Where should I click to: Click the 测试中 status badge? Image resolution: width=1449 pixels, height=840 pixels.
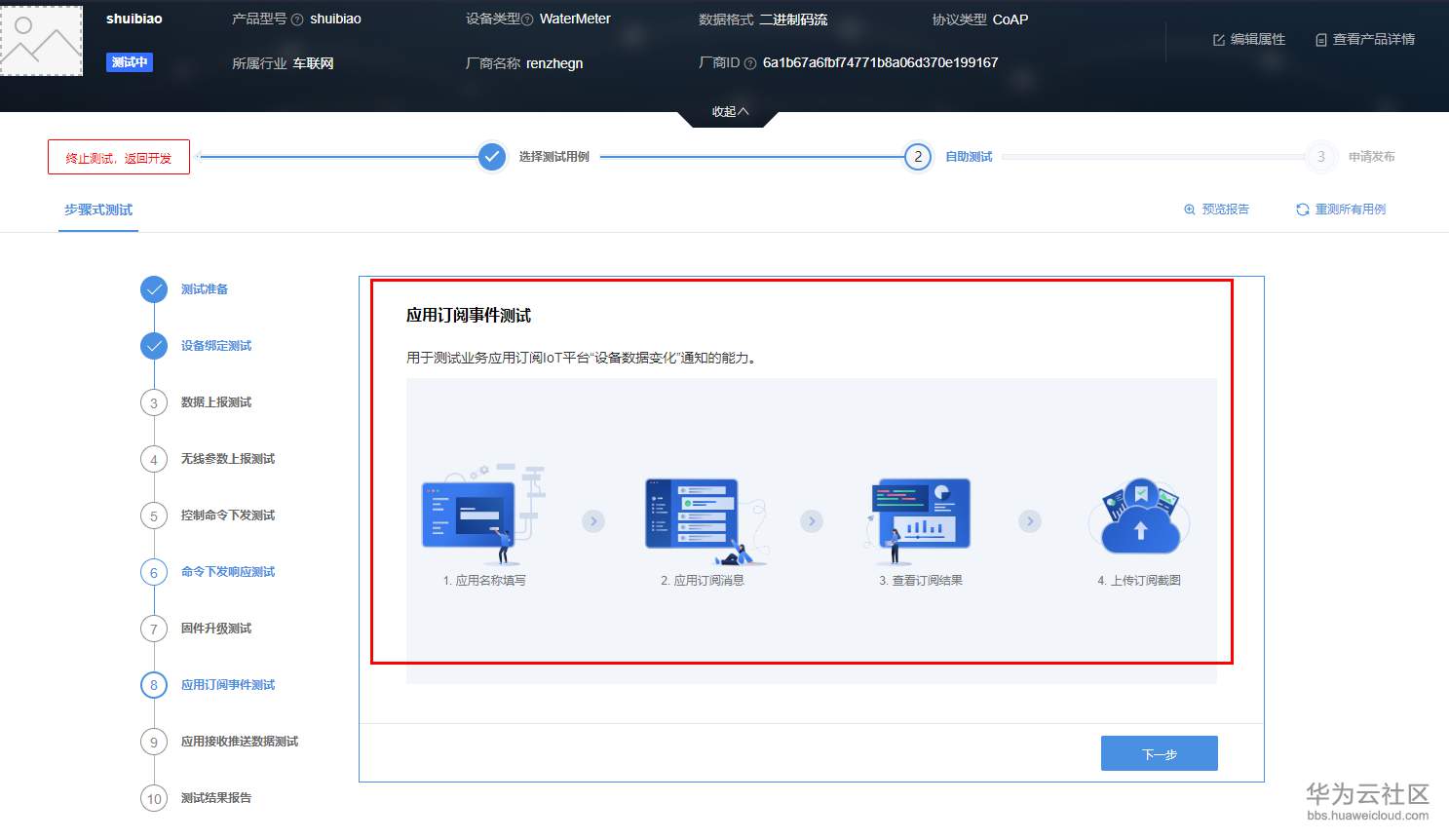point(130,62)
